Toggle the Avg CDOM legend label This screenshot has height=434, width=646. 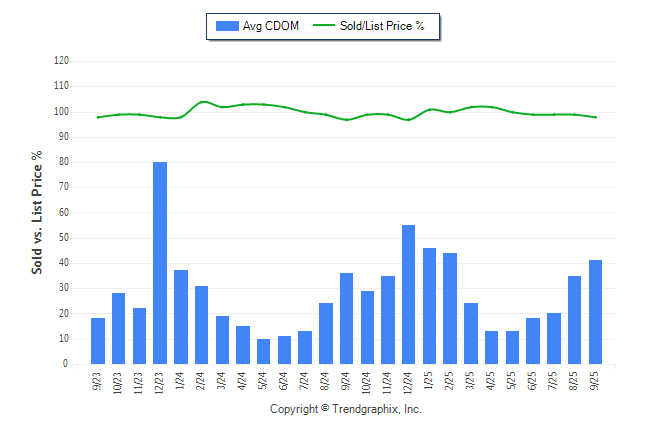272,26
